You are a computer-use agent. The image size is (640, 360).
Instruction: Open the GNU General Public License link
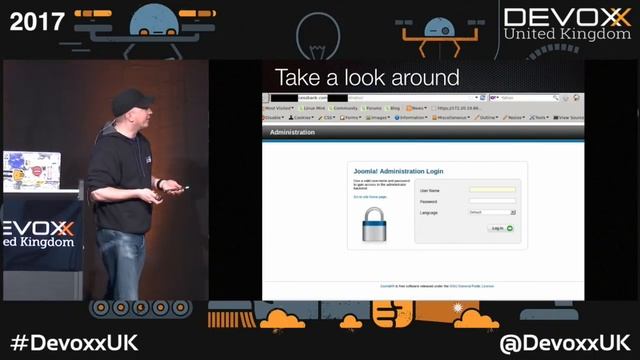click(471, 287)
